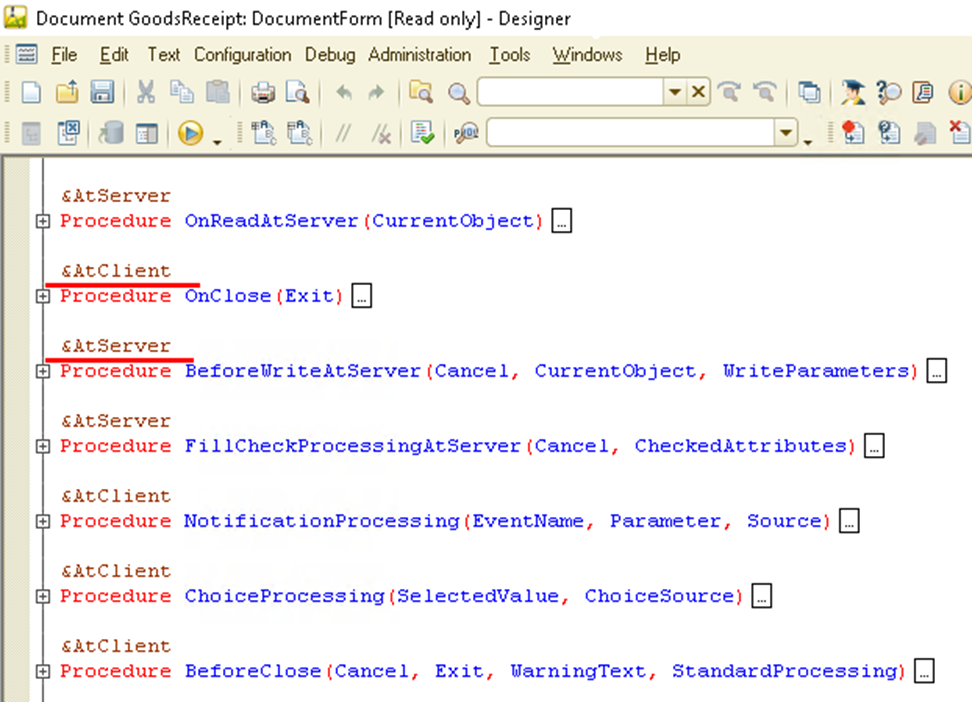
Task: Click the Open file folder icon
Action: tap(66, 93)
